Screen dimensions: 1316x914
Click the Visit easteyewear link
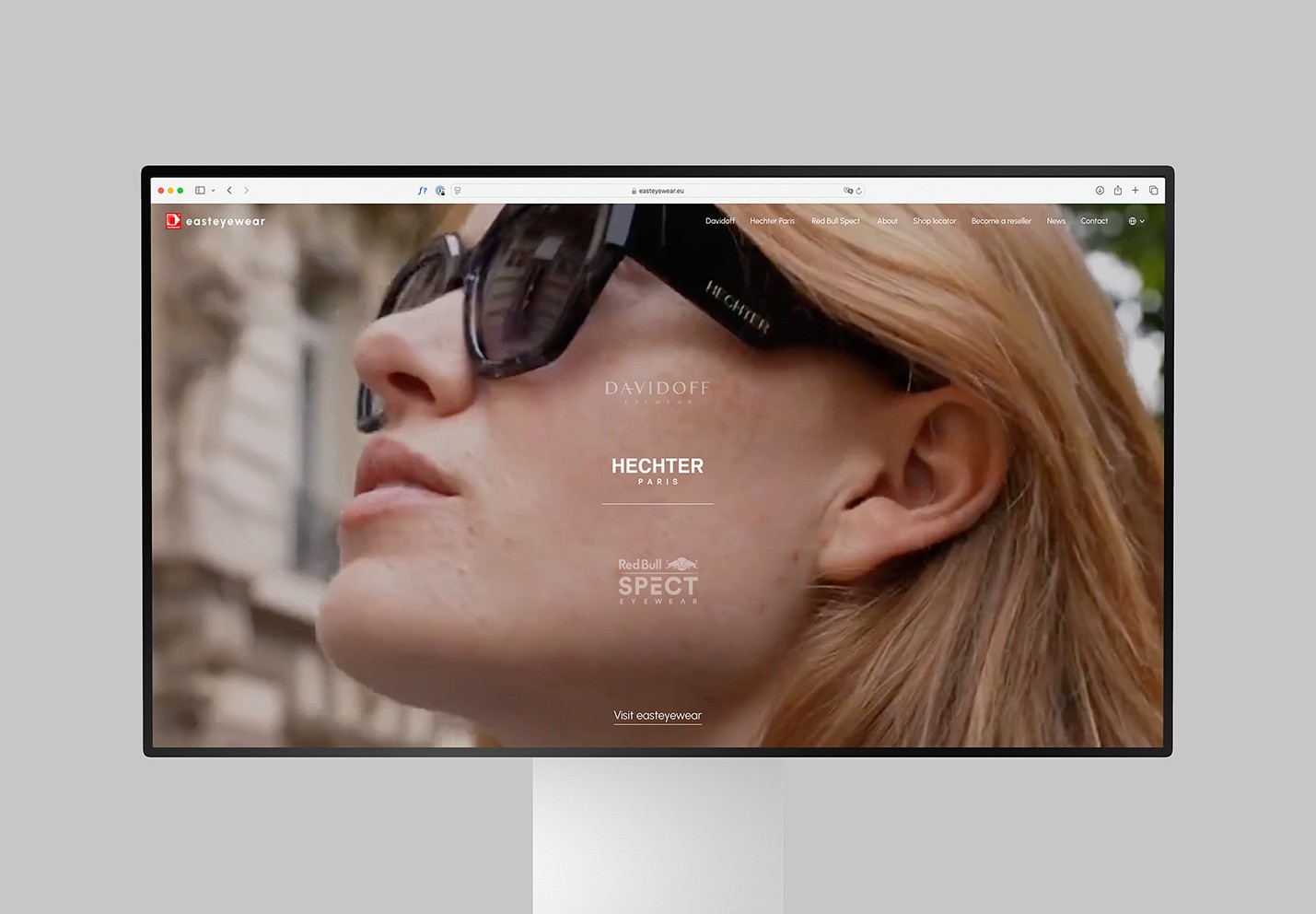coord(658,716)
